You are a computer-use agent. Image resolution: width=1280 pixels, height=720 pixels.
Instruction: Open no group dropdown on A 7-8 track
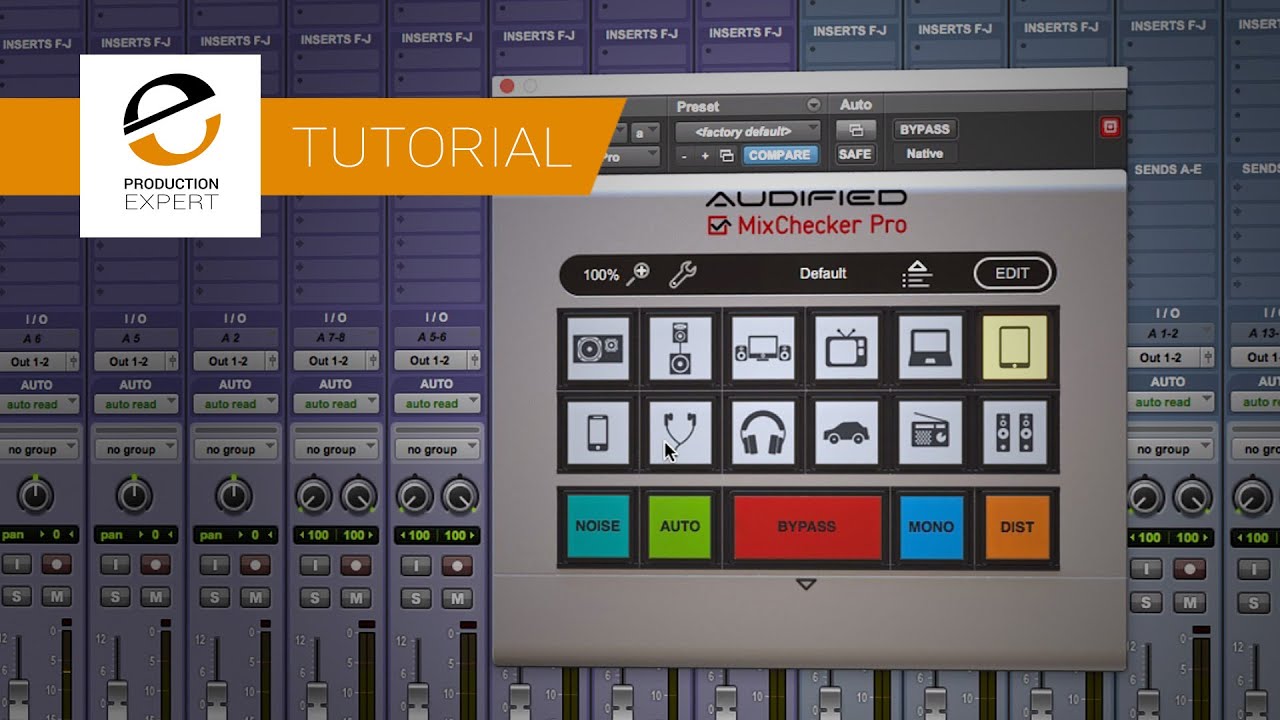[x=338, y=450]
